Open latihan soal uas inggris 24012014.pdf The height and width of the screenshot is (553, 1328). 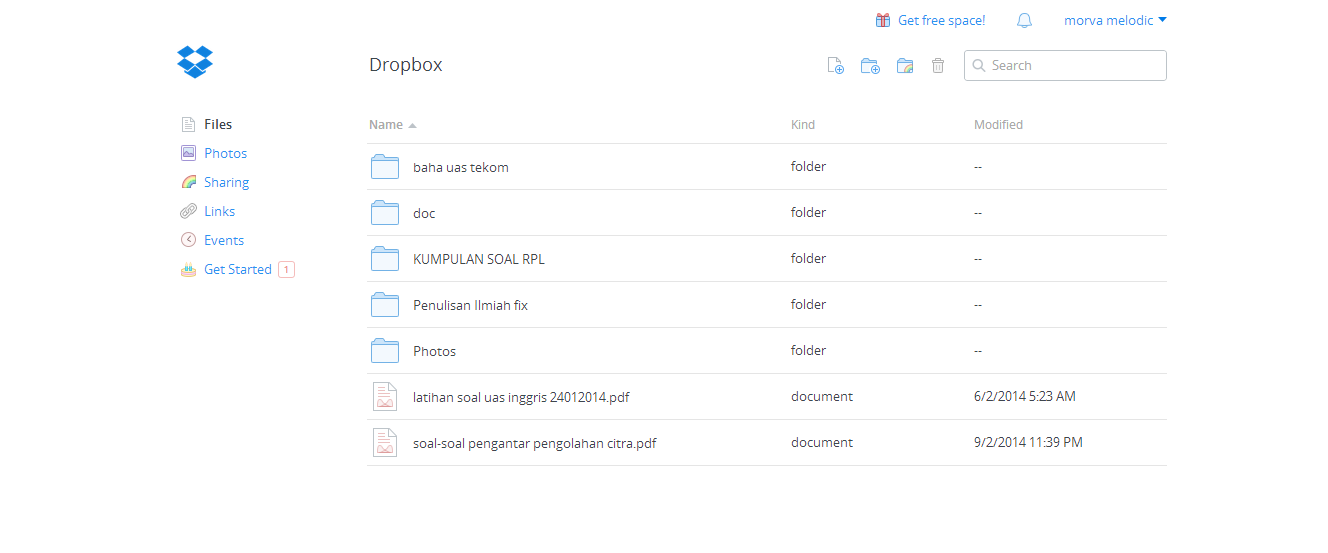click(x=521, y=397)
